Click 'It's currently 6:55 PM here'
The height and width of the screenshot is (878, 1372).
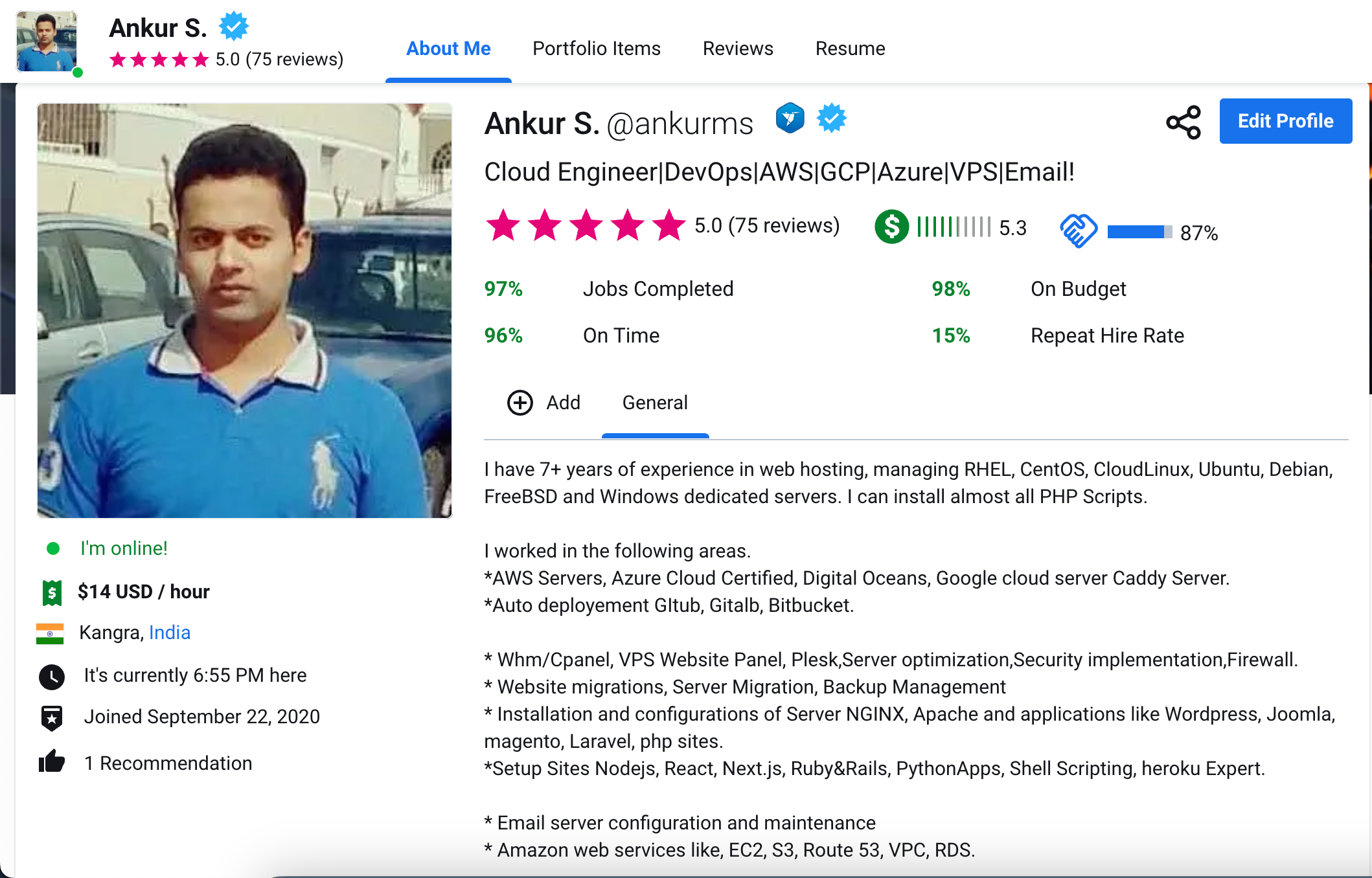196,675
